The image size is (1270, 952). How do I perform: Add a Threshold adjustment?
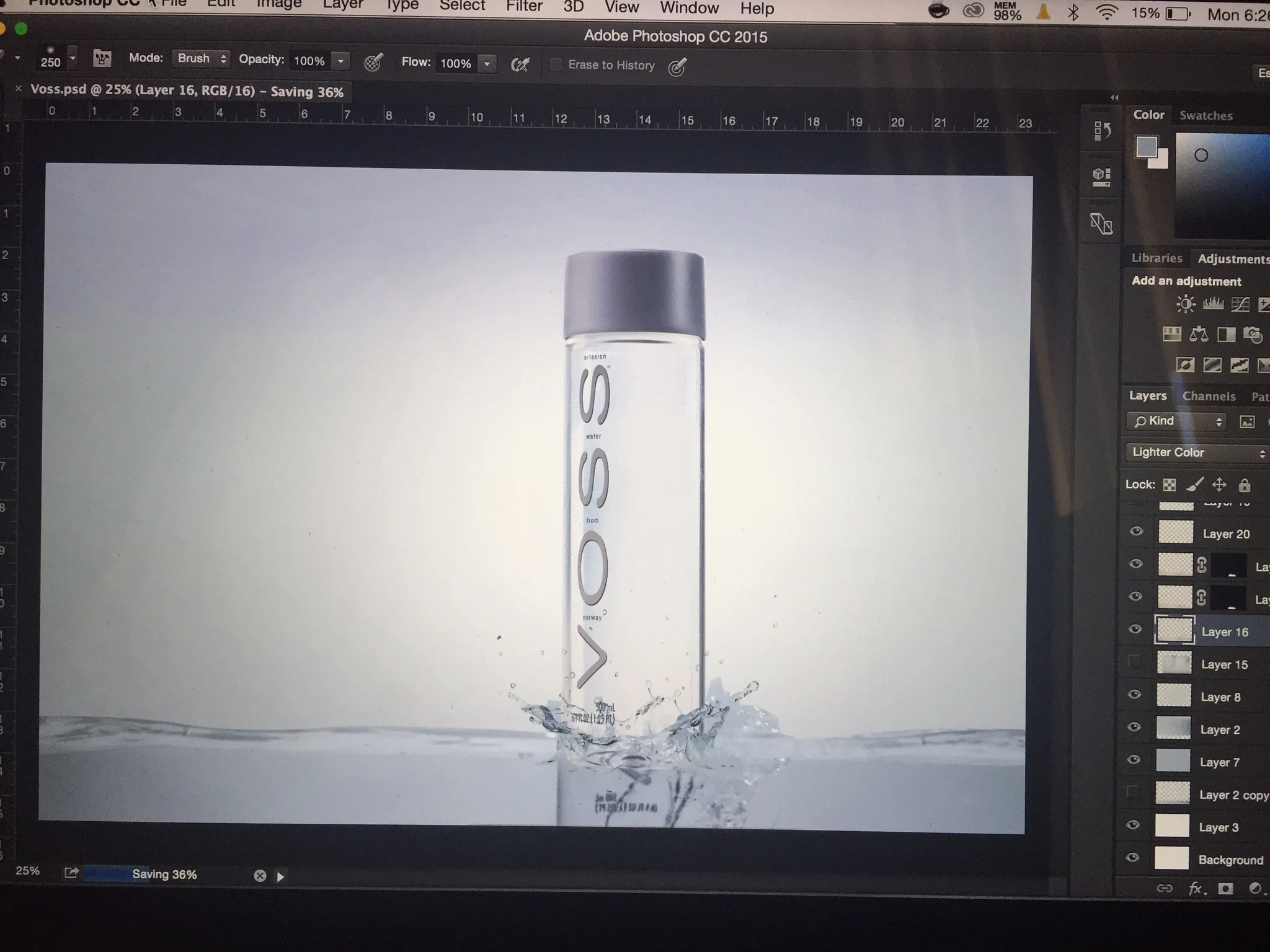(x=1239, y=365)
